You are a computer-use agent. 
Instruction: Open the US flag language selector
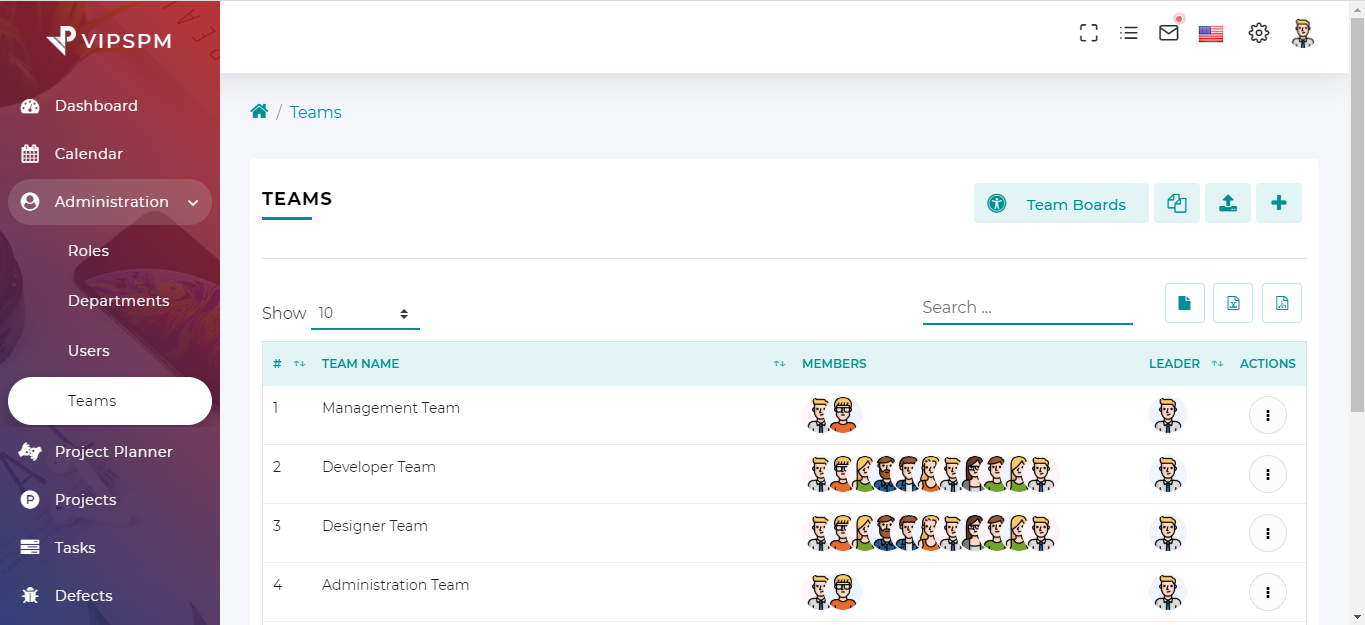click(1211, 34)
